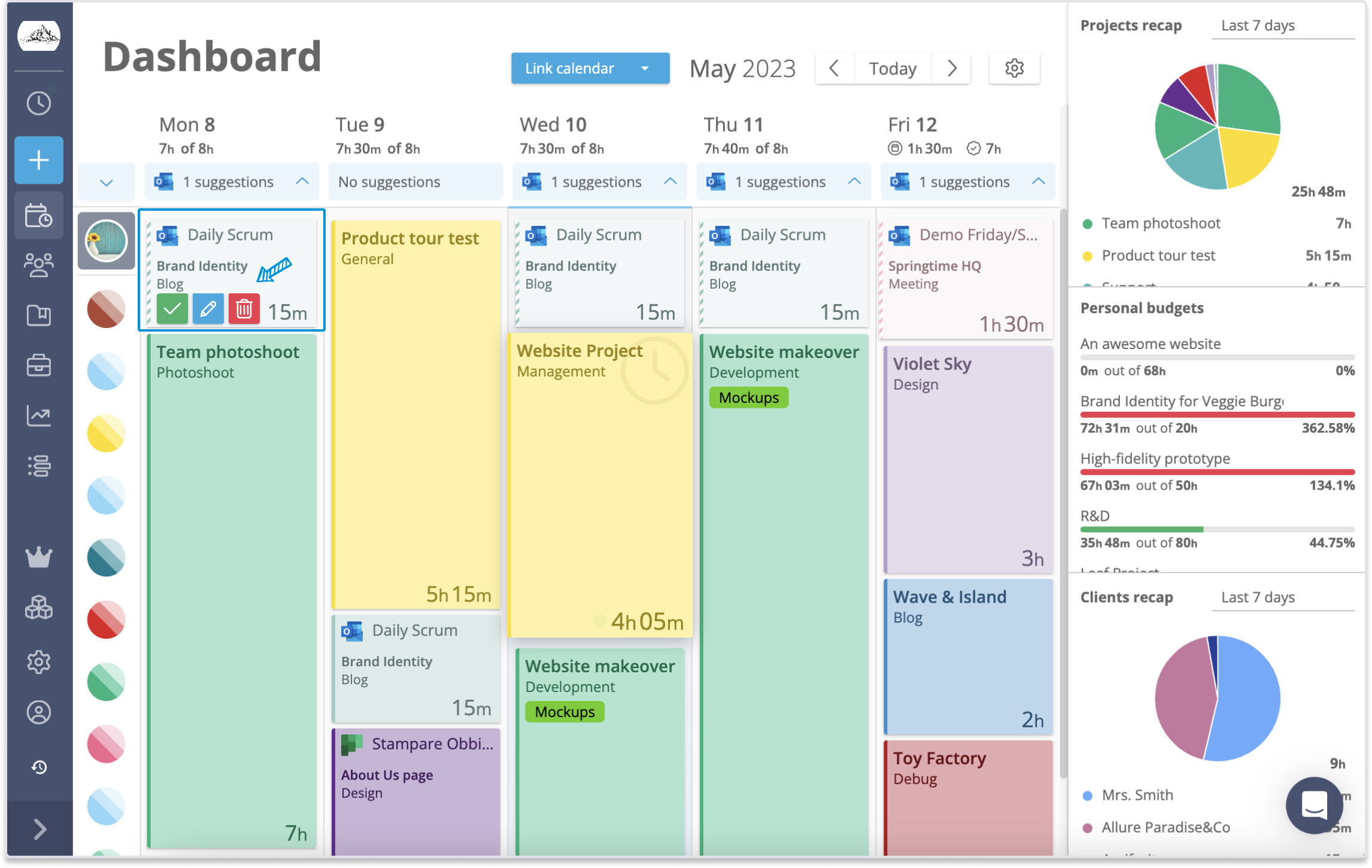
Task: Collapse Monday's suggestions panel
Action: pyautogui.click(x=302, y=181)
